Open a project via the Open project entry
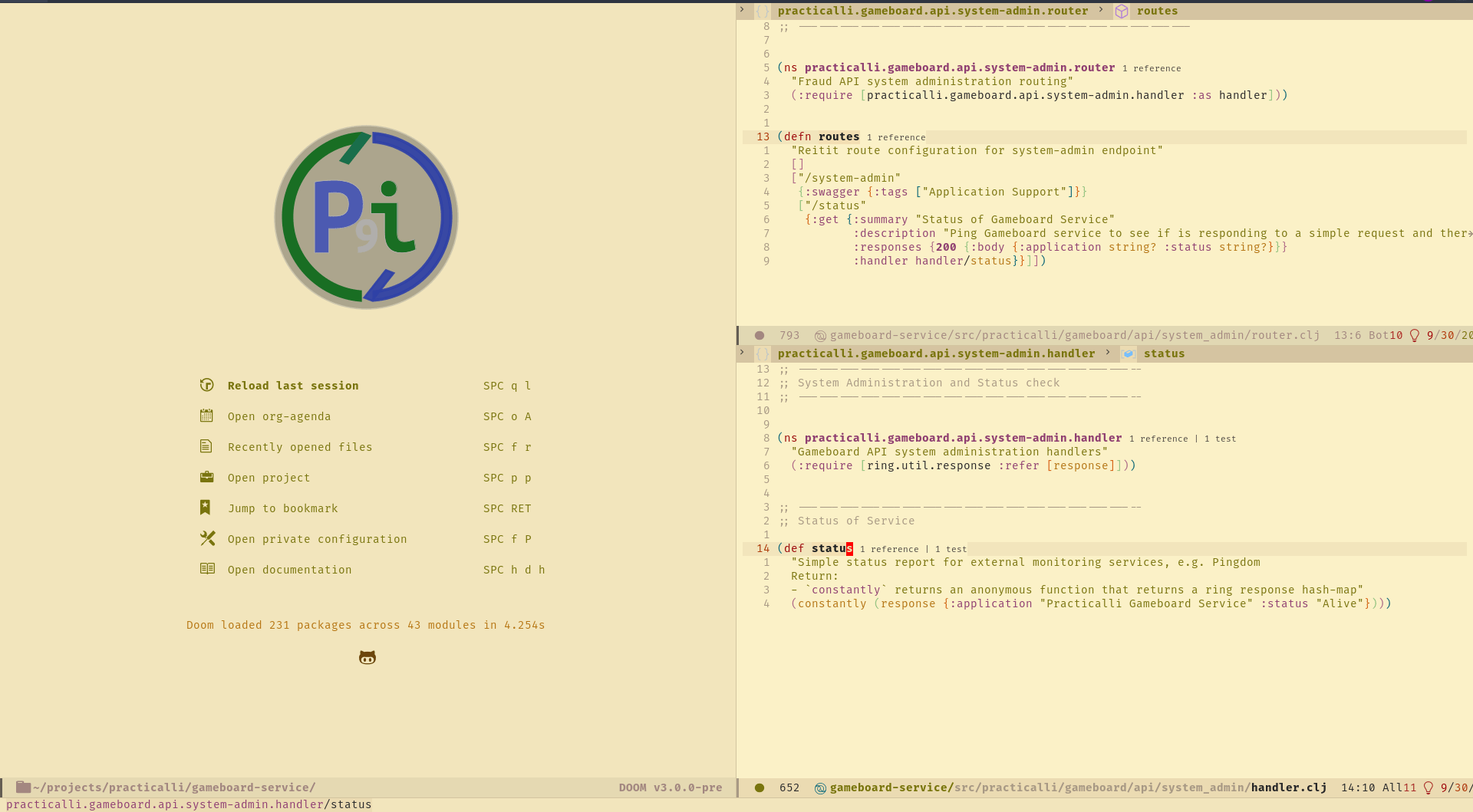The width and height of the screenshot is (1473, 812). pyautogui.click(x=269, y=477)
